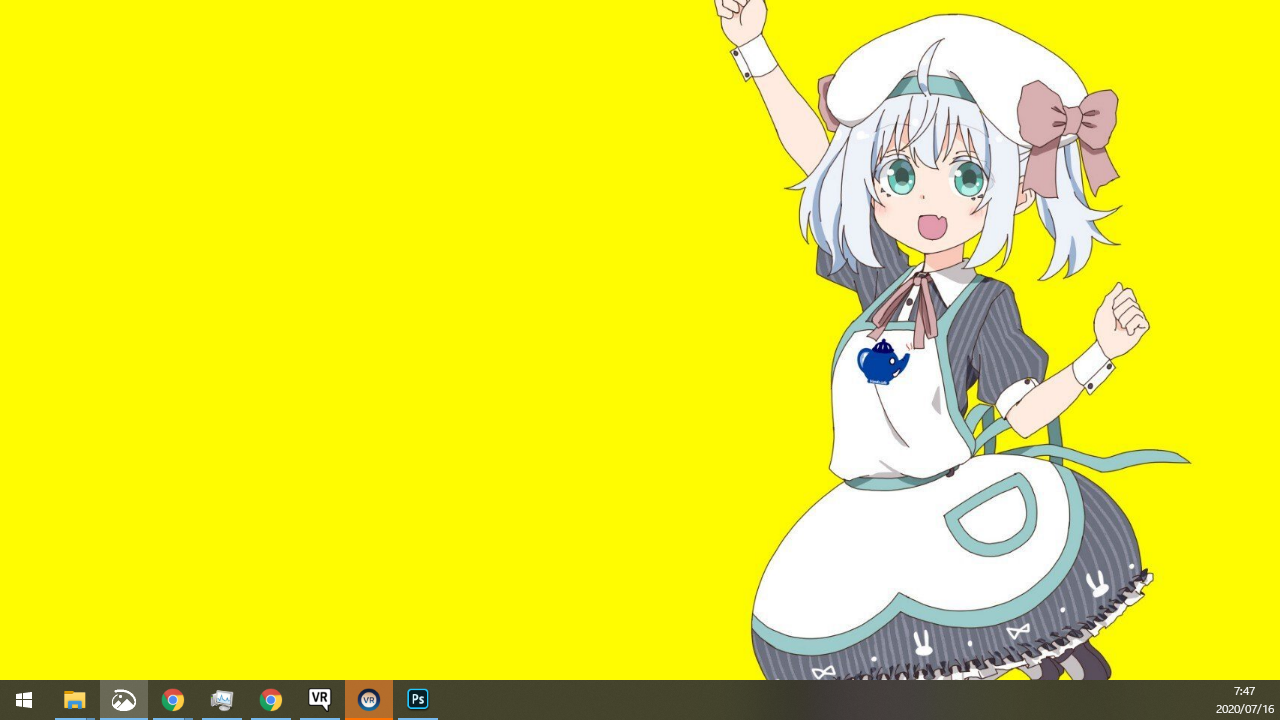Switch to the active mountain-picture app on taskbar
This screenshot has height=720, width=1280.
(x=124, y=700)
